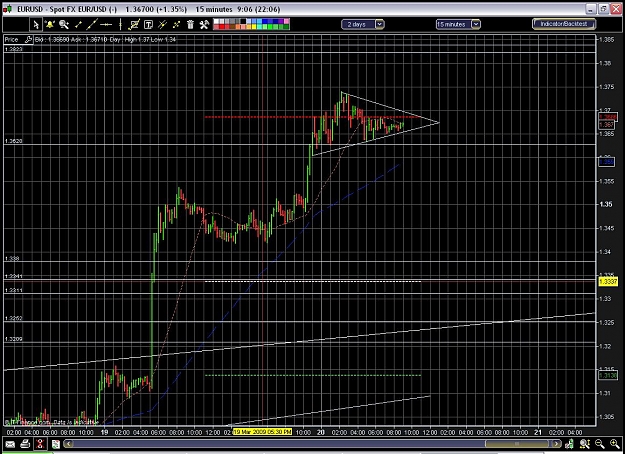Click the EURUSD Spot FX window title
Image resolution: width=625 pixels, height=454 pixels.
[67, 9]
